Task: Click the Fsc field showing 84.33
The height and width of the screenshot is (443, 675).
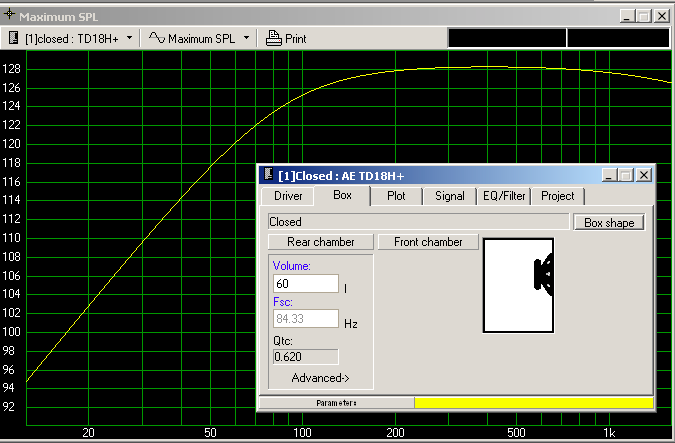Action: tap(306, 319)
